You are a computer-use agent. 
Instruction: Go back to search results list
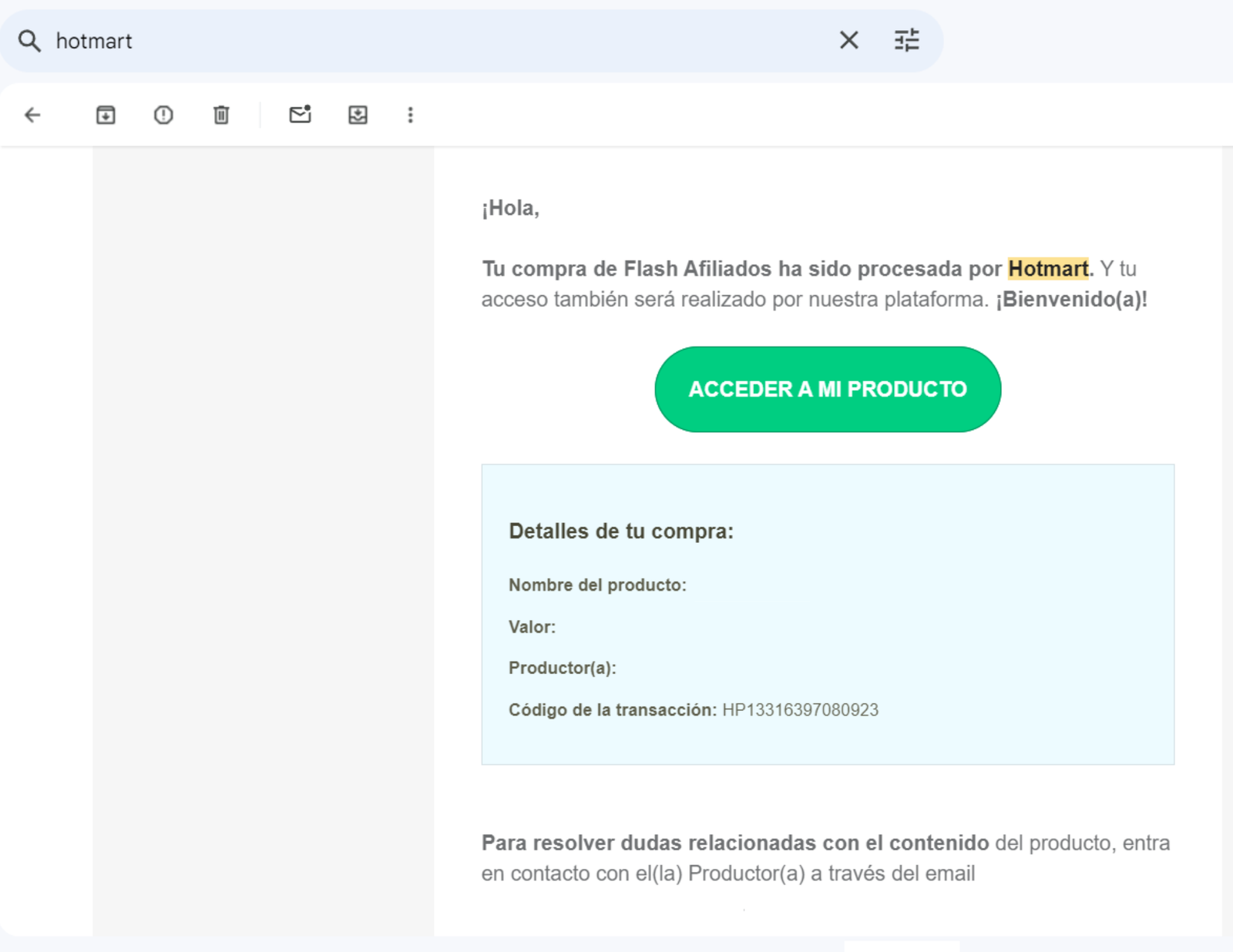click(32, 116)
